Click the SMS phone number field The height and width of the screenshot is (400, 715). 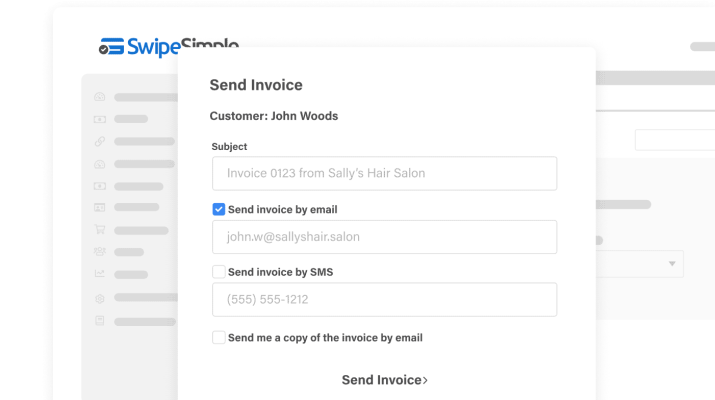pyautogui.click(x=384, y=300)
